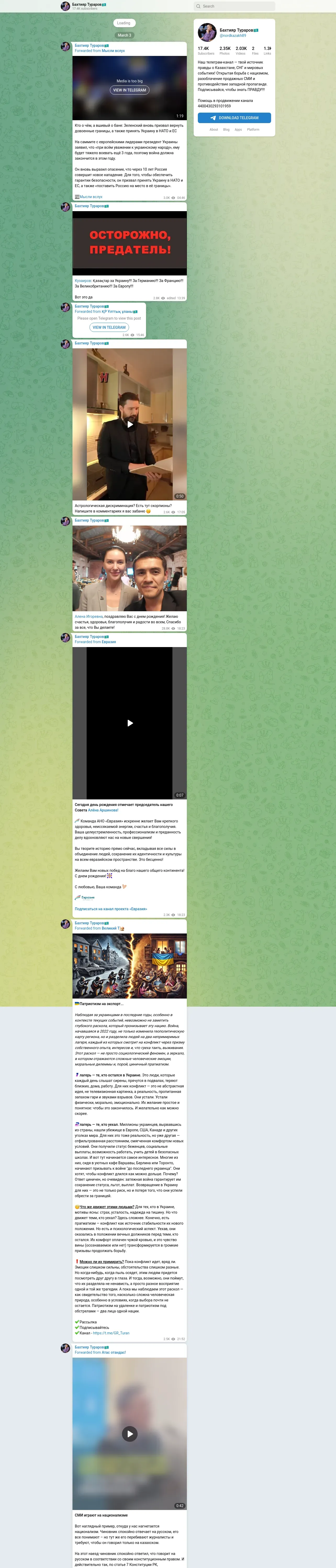Click the Алена Игоревна name link
Image resolution: width=336 pixels, height=1568 pixels.
tap(89, 616)
